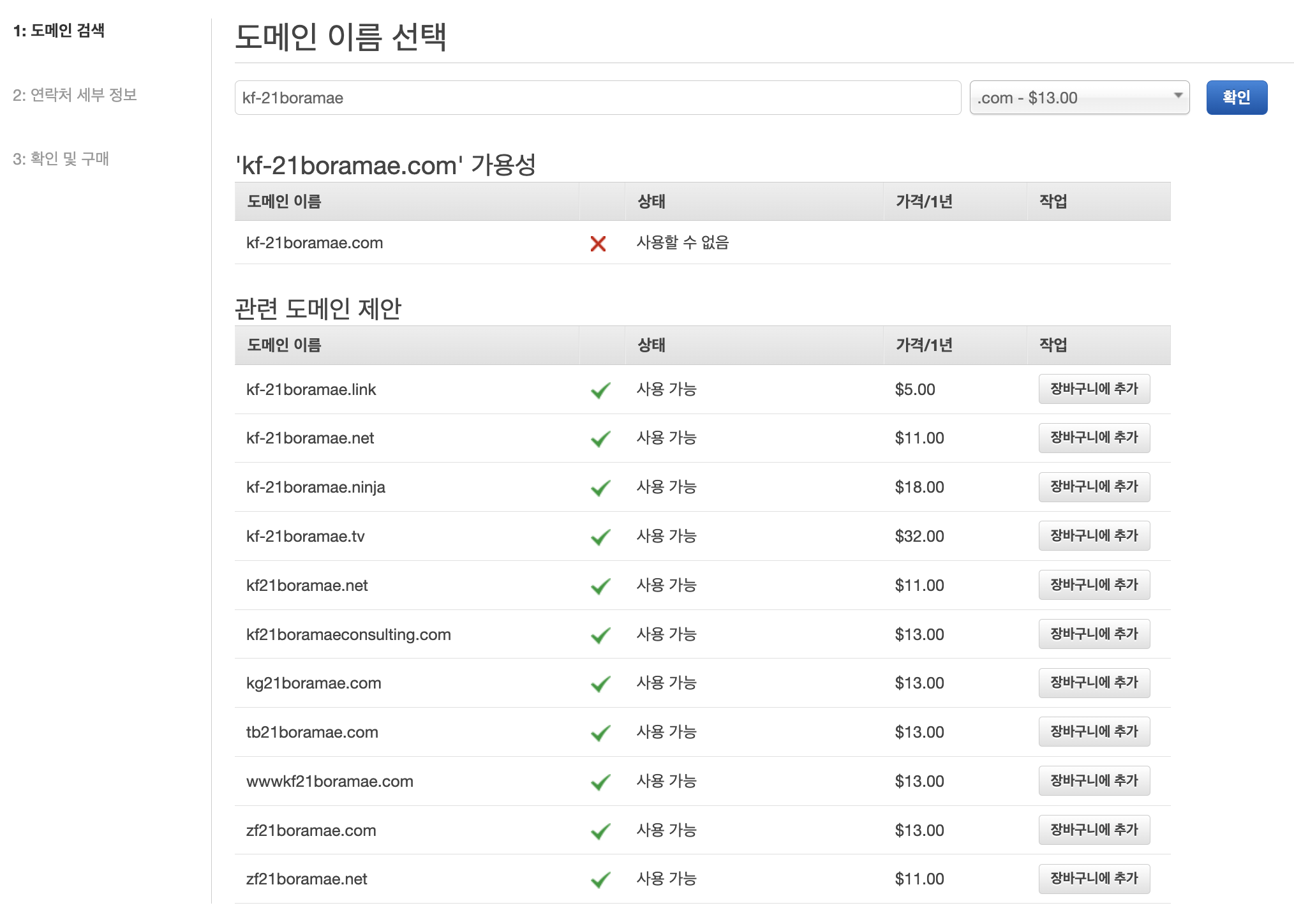Click green checkmark for kf-21boramae.net
1294x924 pixels.
(600, 439)
